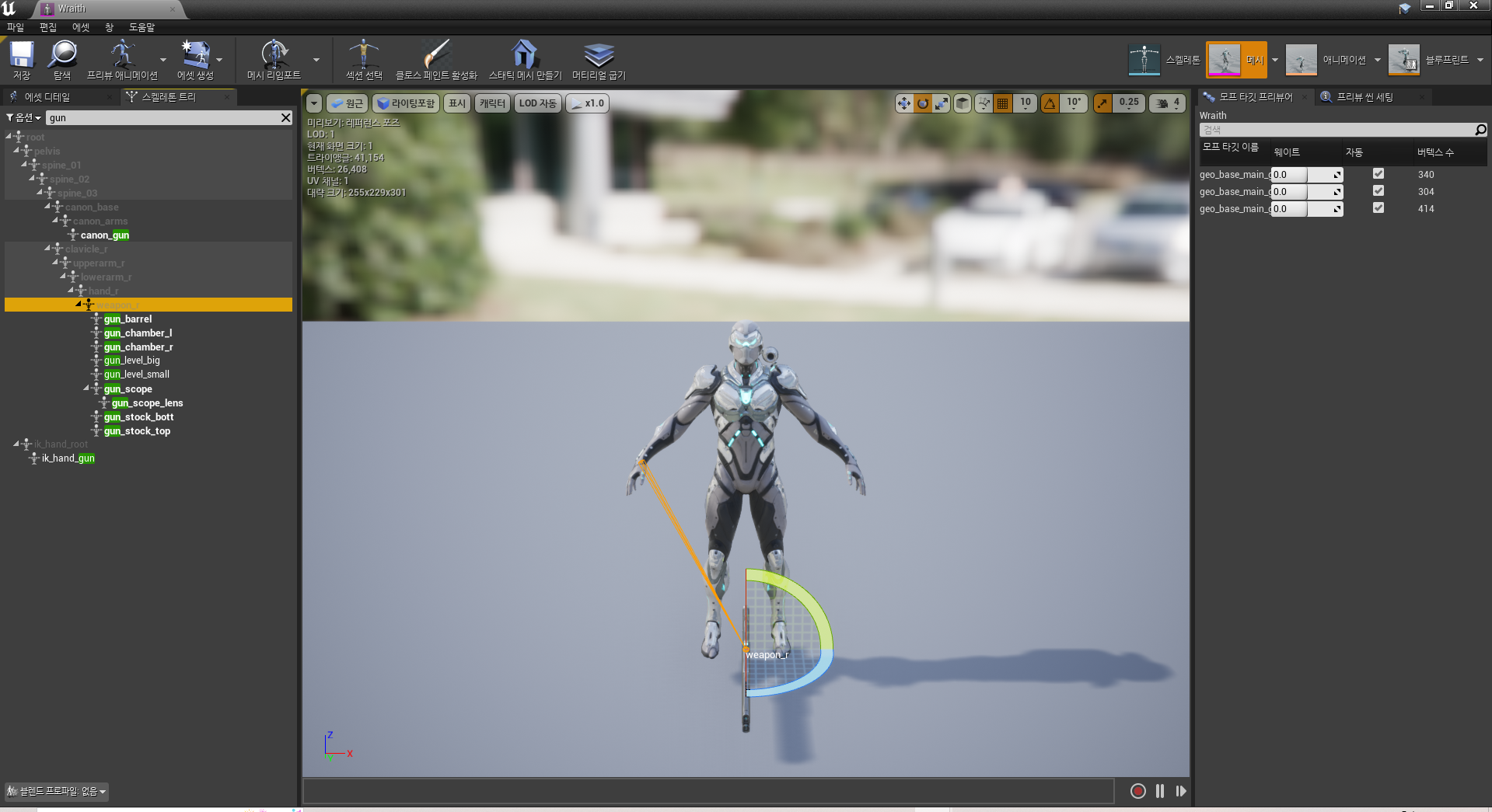The image size is (1492, 812).
Task: Open the camera speed setting (4)
Action: pyautogui.click(x=1169, y=103)
